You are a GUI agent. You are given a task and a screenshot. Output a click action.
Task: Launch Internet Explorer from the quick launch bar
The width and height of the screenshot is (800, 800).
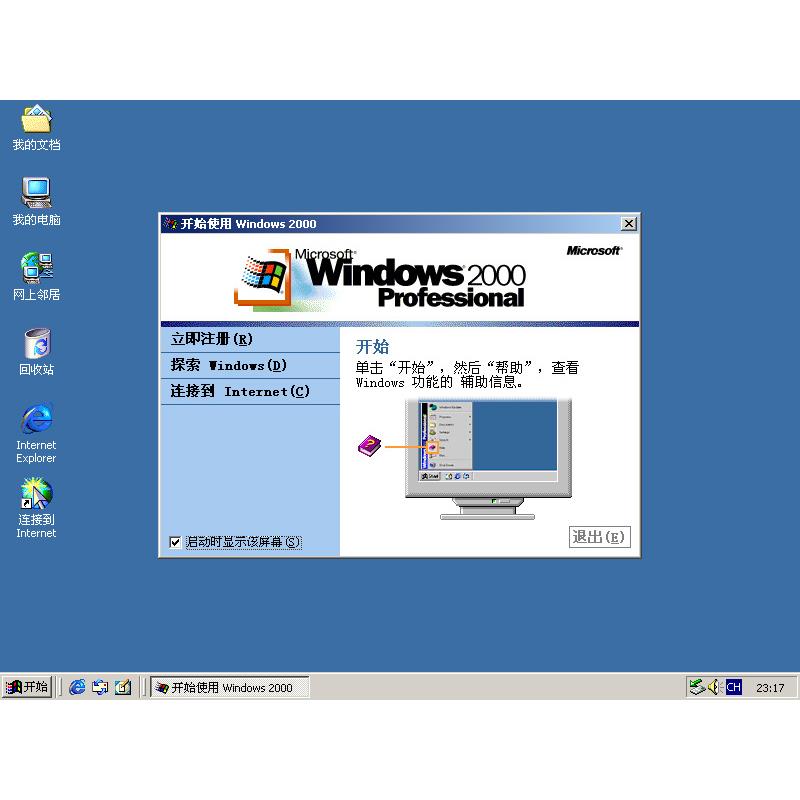[77, 687]
